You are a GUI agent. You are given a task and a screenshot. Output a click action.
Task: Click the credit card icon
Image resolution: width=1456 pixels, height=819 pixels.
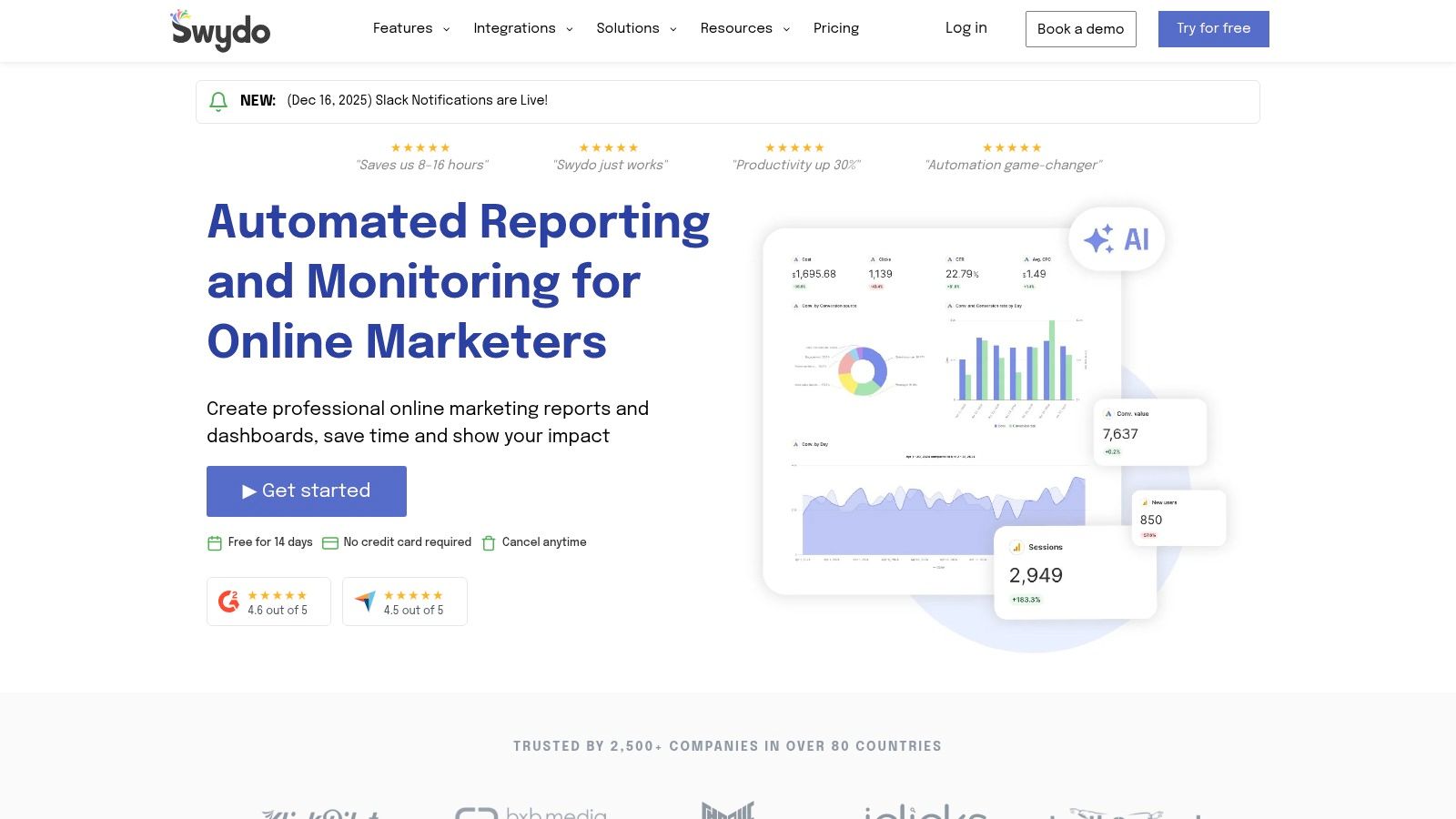(329, 543)
